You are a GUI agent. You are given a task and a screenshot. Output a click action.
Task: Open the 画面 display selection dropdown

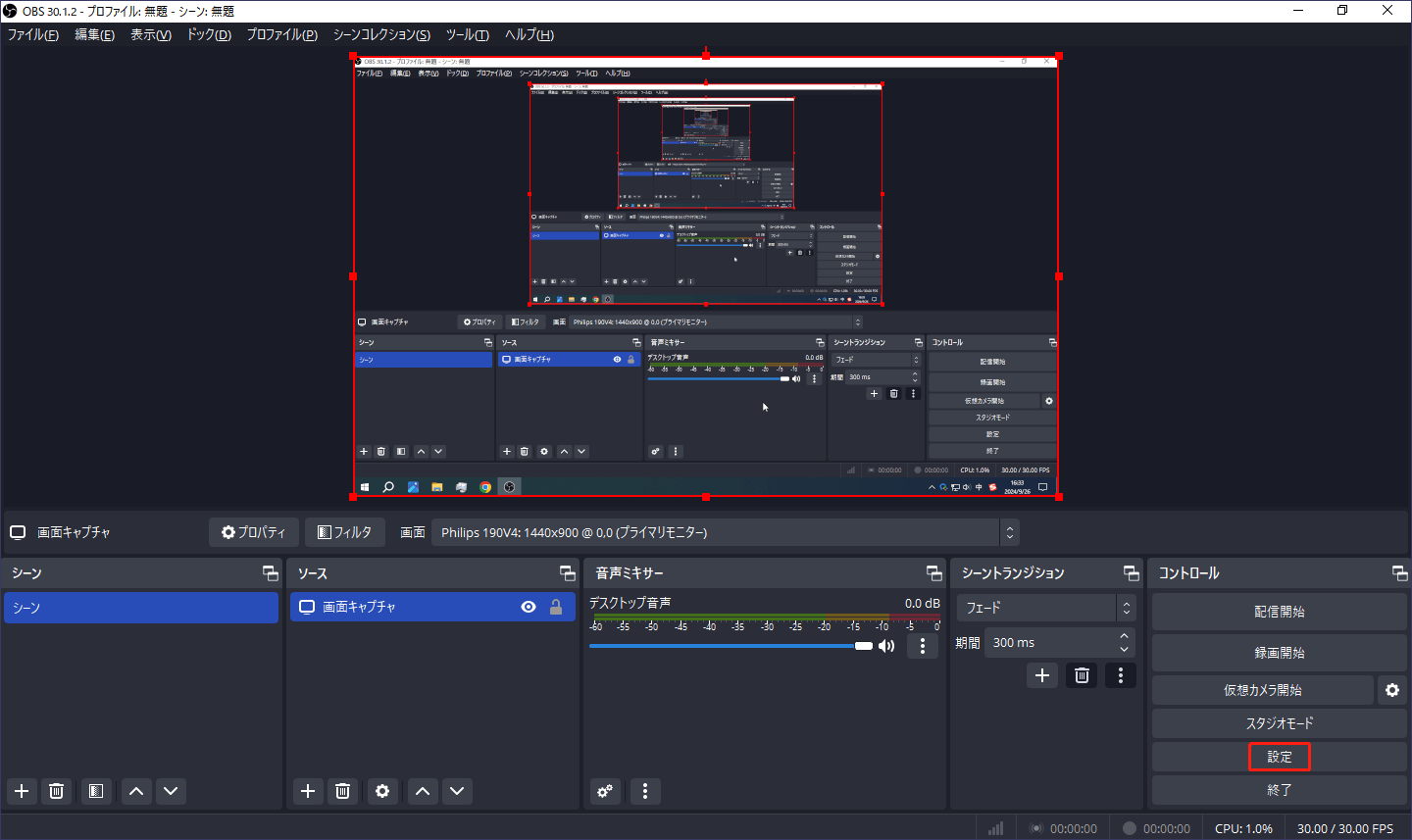pyautogui.click(x=726, y=532)
